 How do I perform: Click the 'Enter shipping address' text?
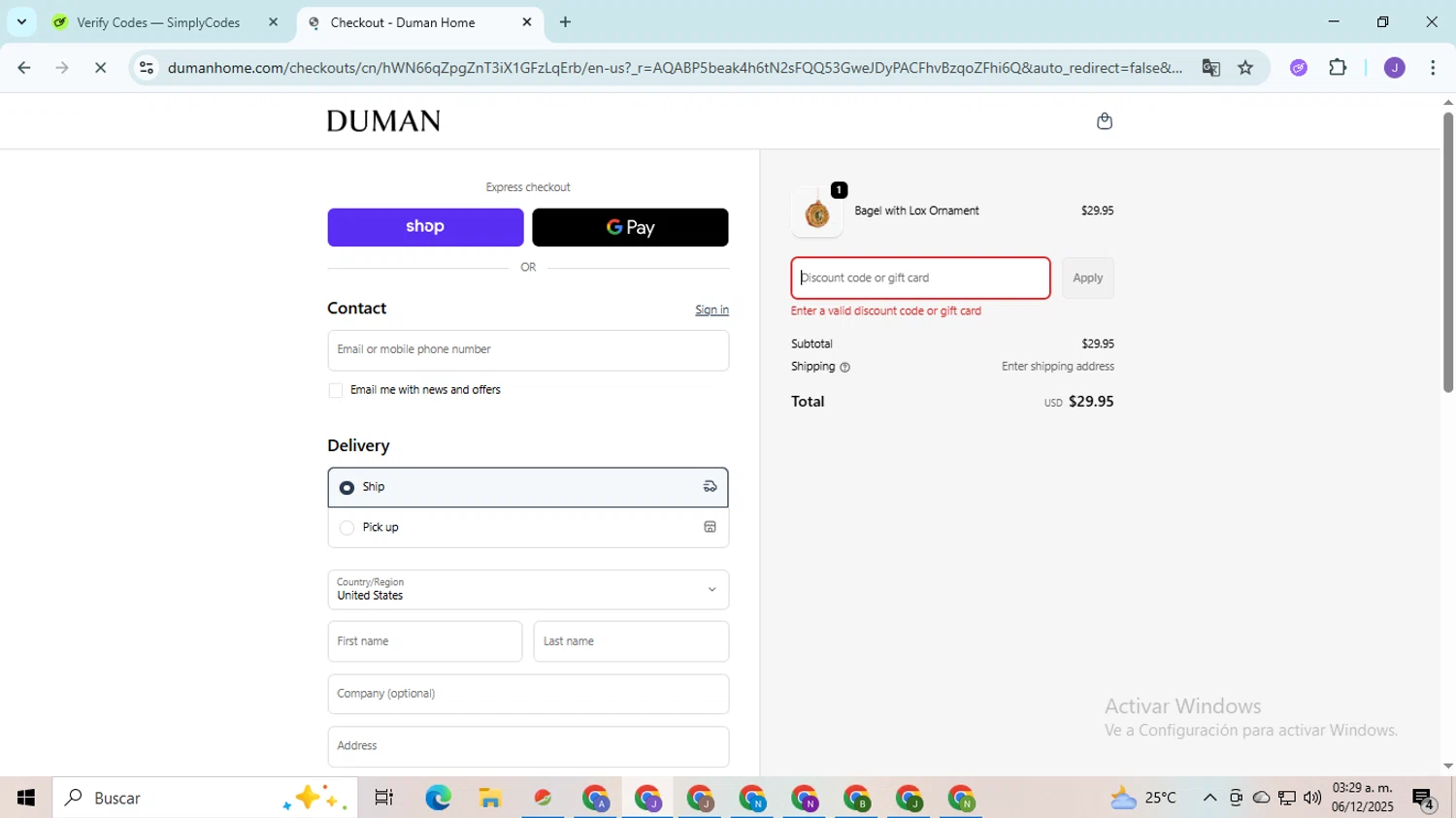point(1058,367)
